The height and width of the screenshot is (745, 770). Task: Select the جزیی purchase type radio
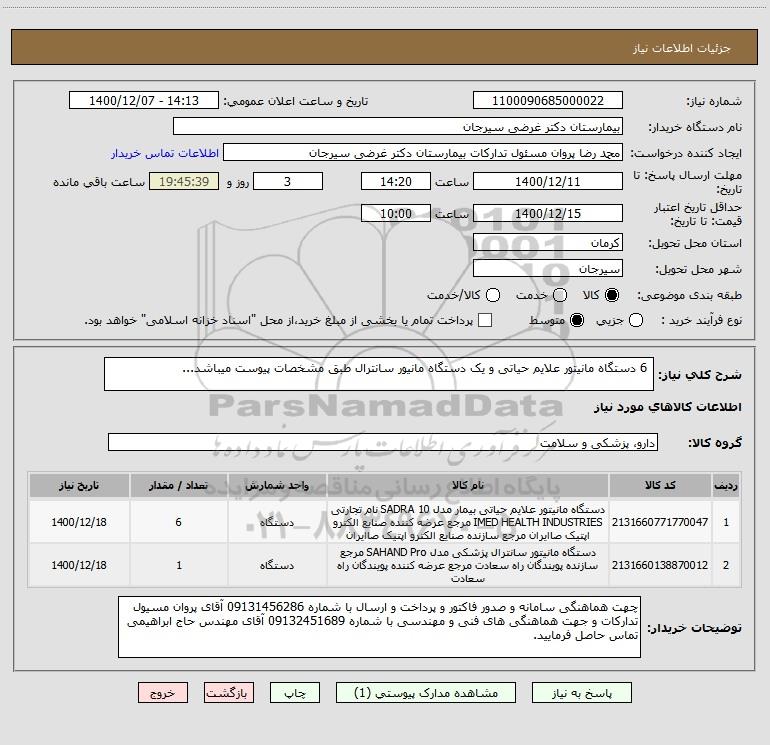click(635, 320)
